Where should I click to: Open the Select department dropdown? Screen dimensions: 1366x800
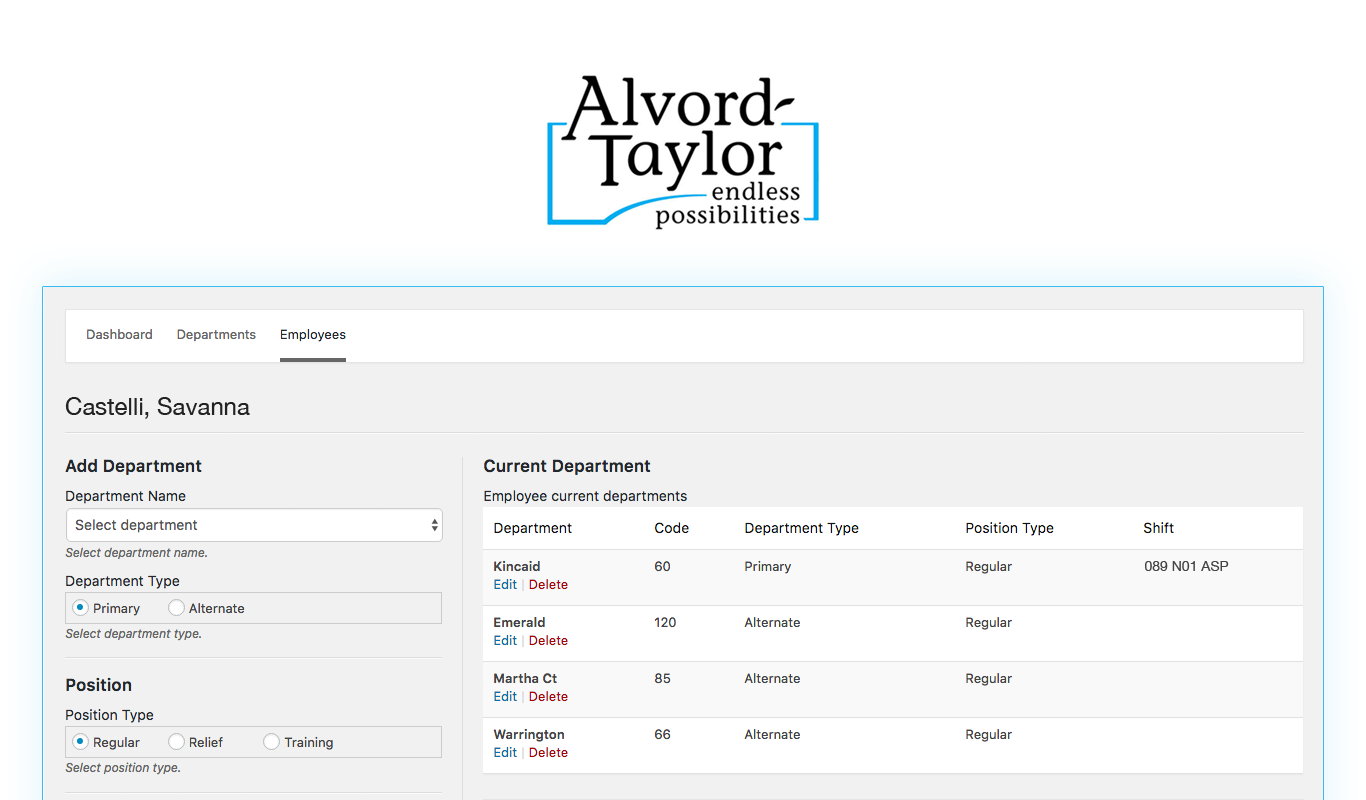(253, 525)
